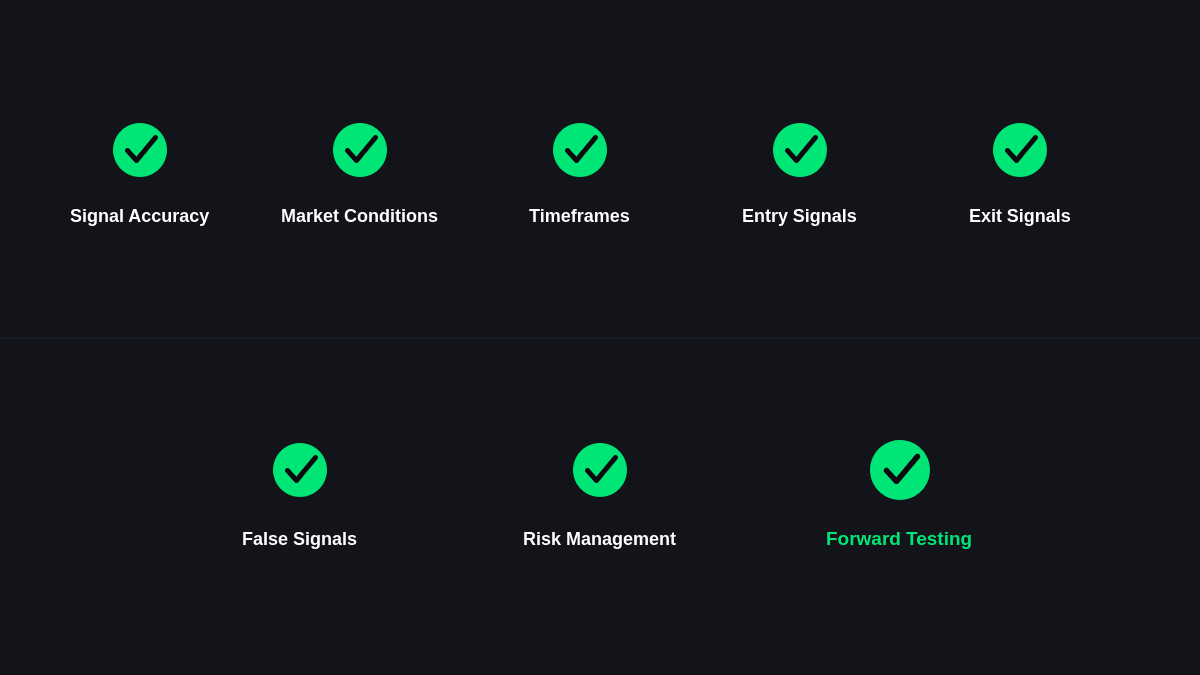Open the Risk Management label
The height and width of the screenshot is (675, 1200).
click(x=599, y=539)
